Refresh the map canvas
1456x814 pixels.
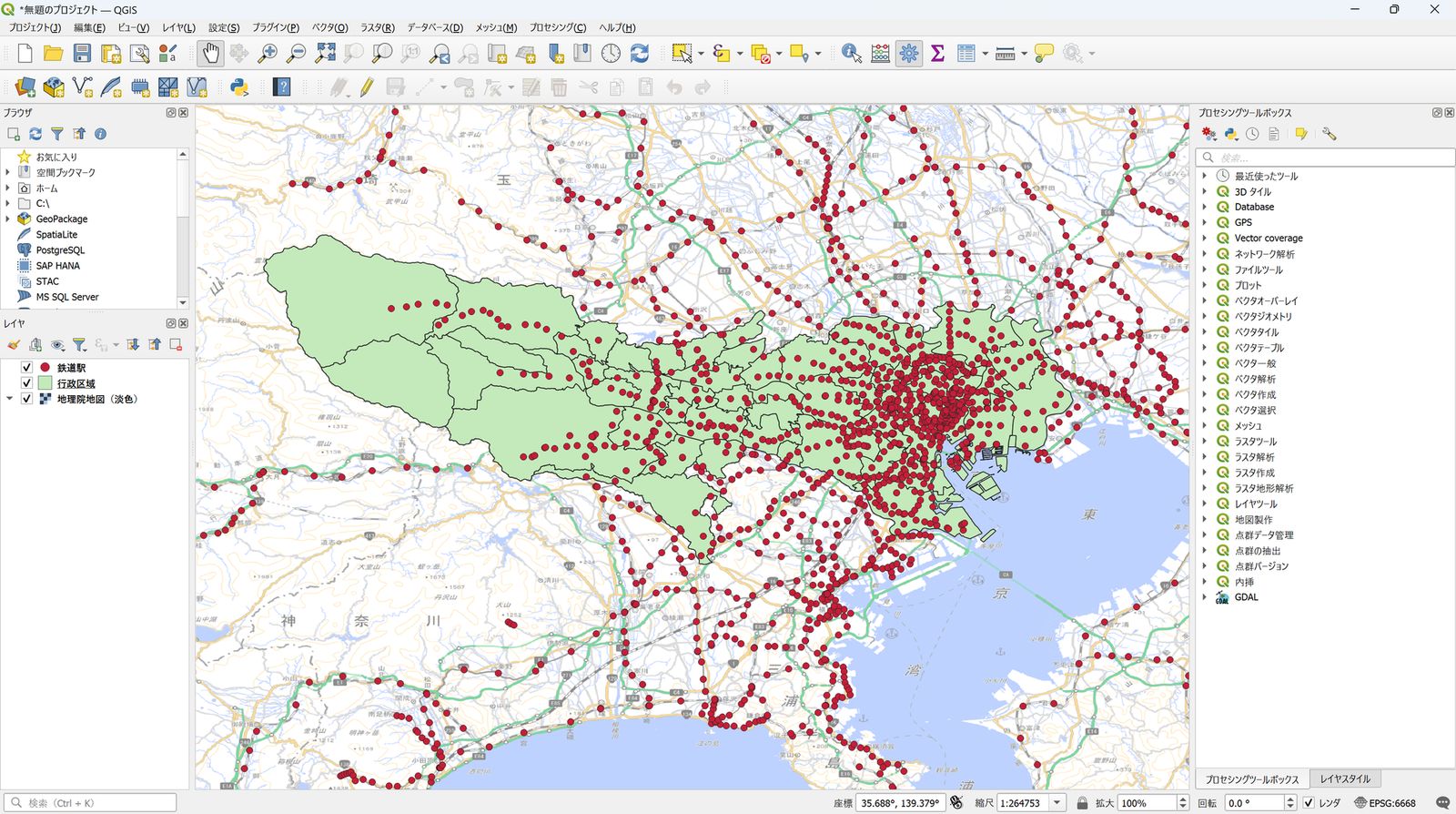(640, 54)
